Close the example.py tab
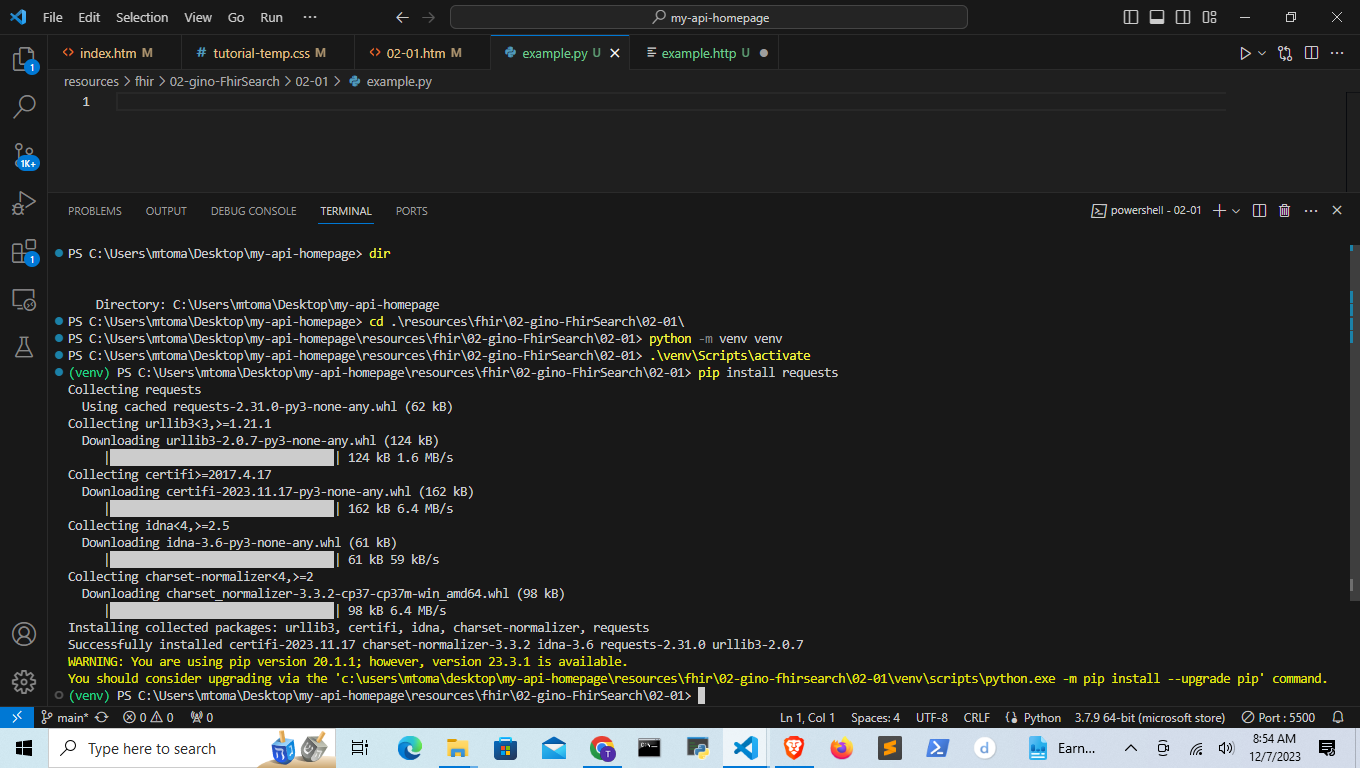1360x768 pixels. (615, 53)
